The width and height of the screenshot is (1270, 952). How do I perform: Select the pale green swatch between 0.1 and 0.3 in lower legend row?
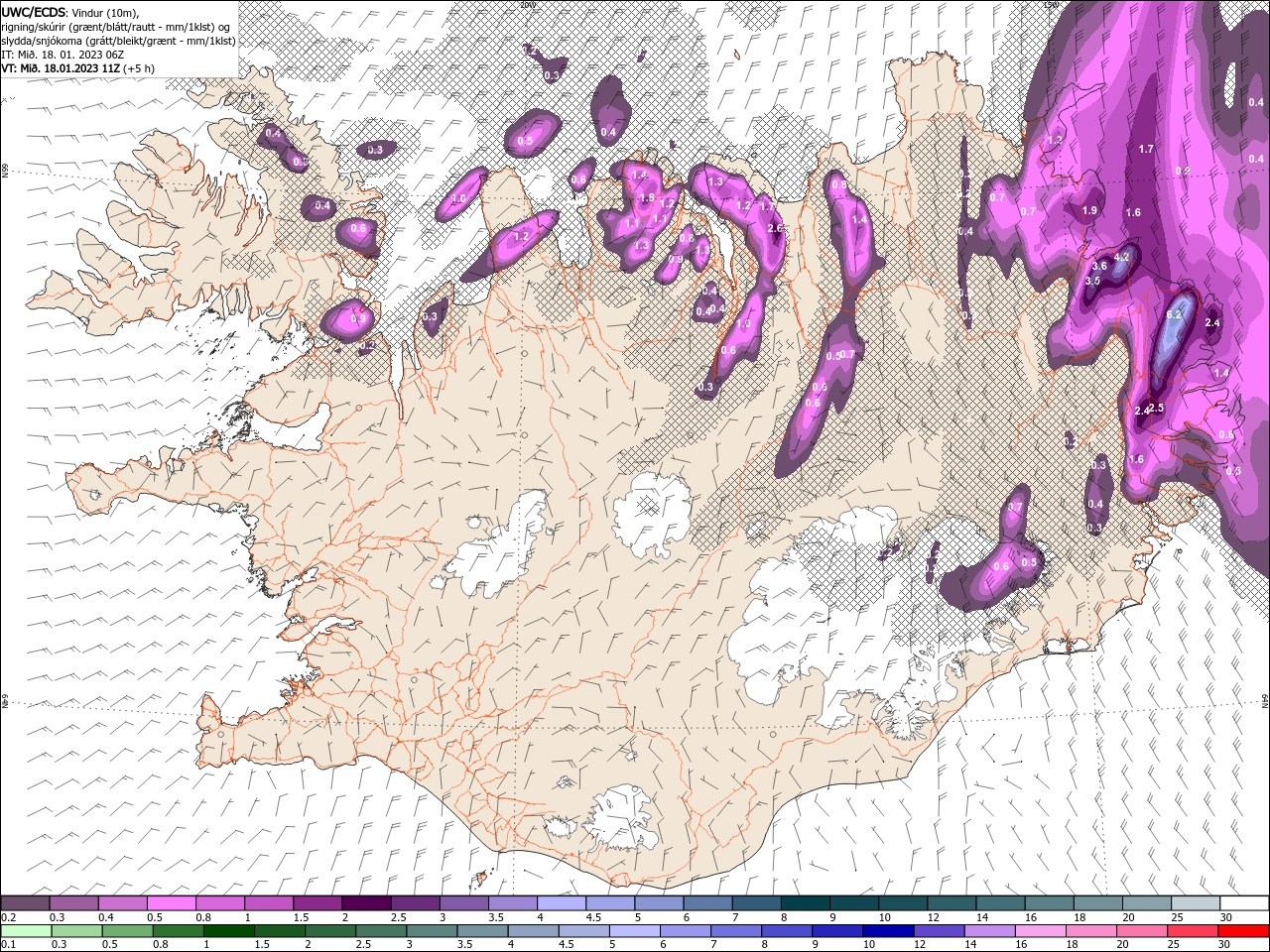point(25,931)
